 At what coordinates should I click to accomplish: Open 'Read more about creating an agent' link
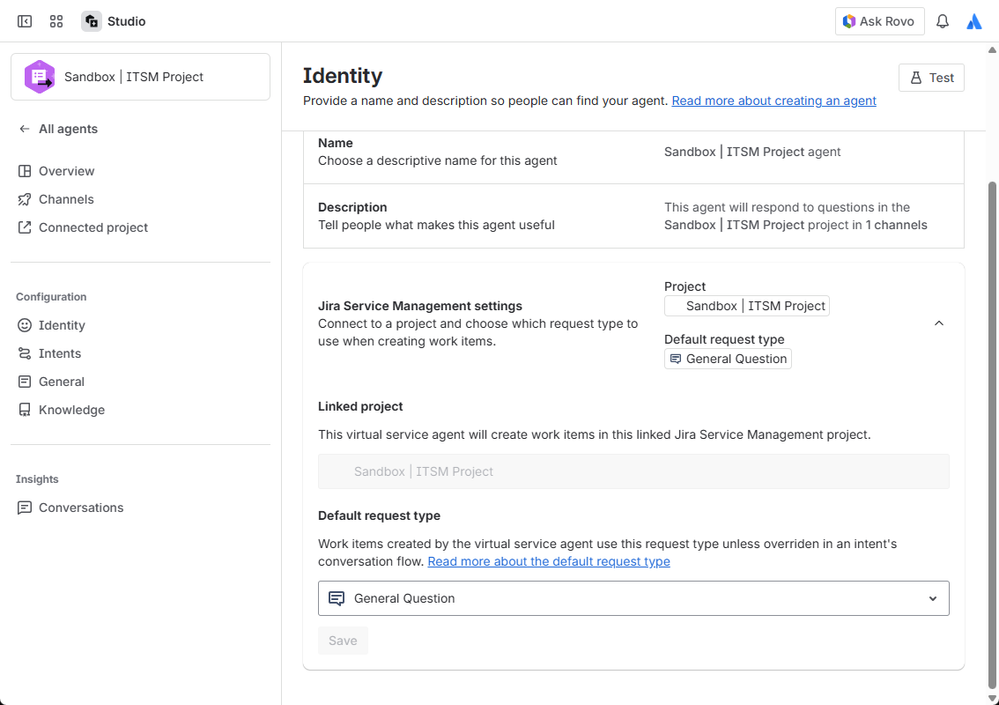tap(774, 101)
